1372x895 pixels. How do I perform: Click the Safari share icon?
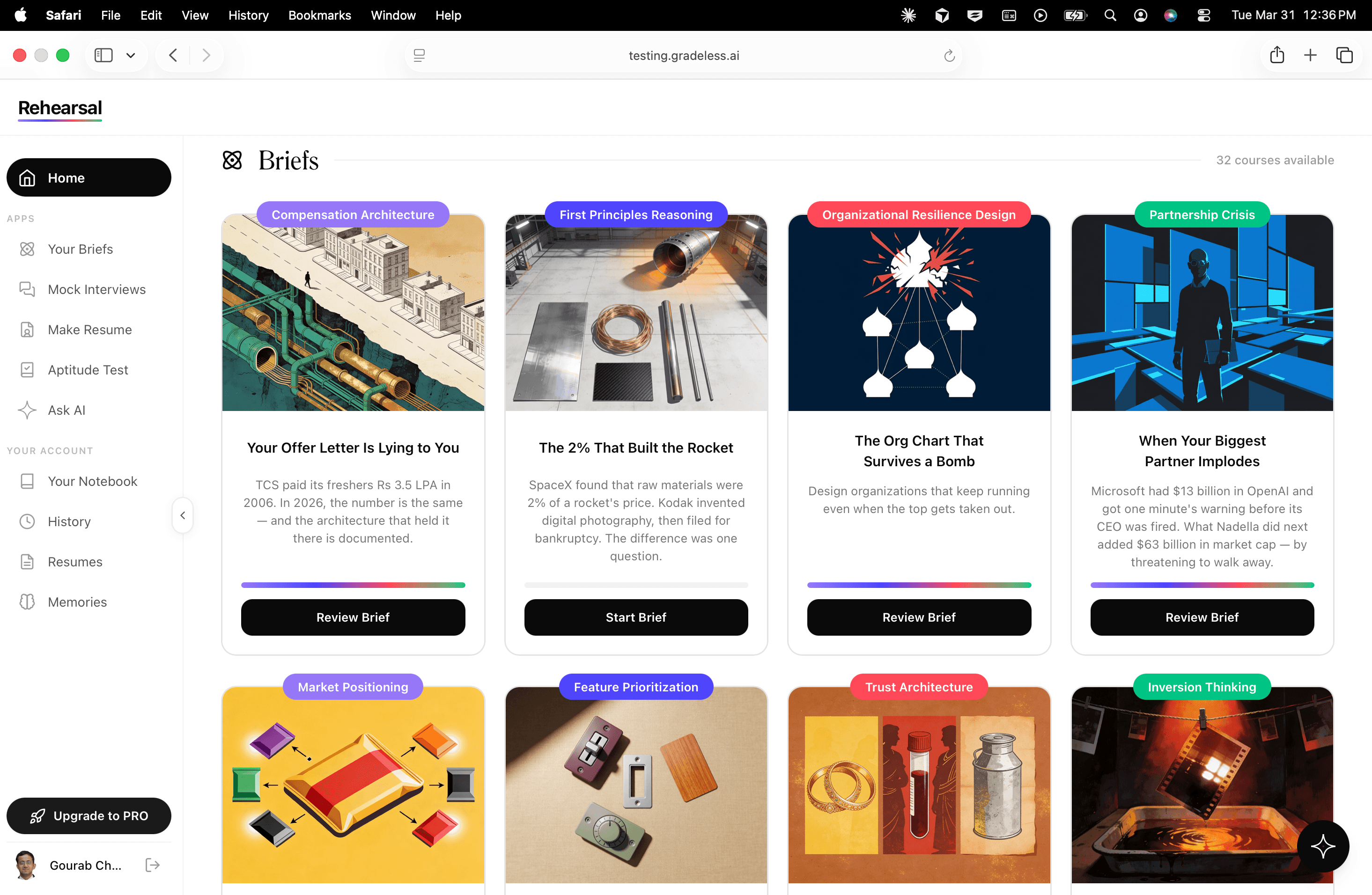coord(1277,55)
